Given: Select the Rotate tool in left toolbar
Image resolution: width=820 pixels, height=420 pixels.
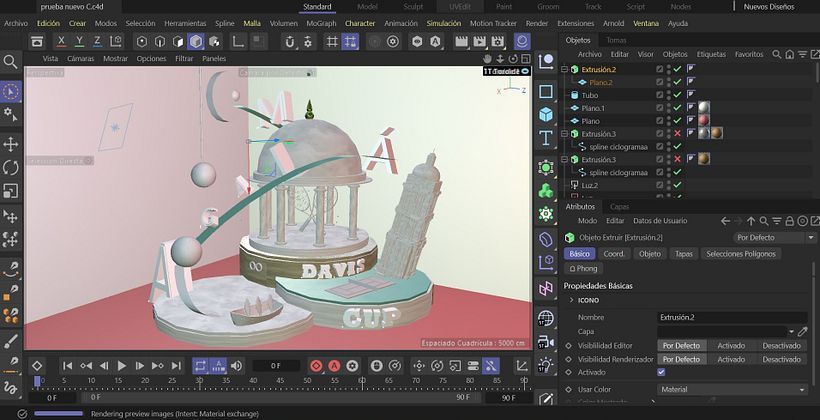Looking at the screenshot, I should (10, 168).
